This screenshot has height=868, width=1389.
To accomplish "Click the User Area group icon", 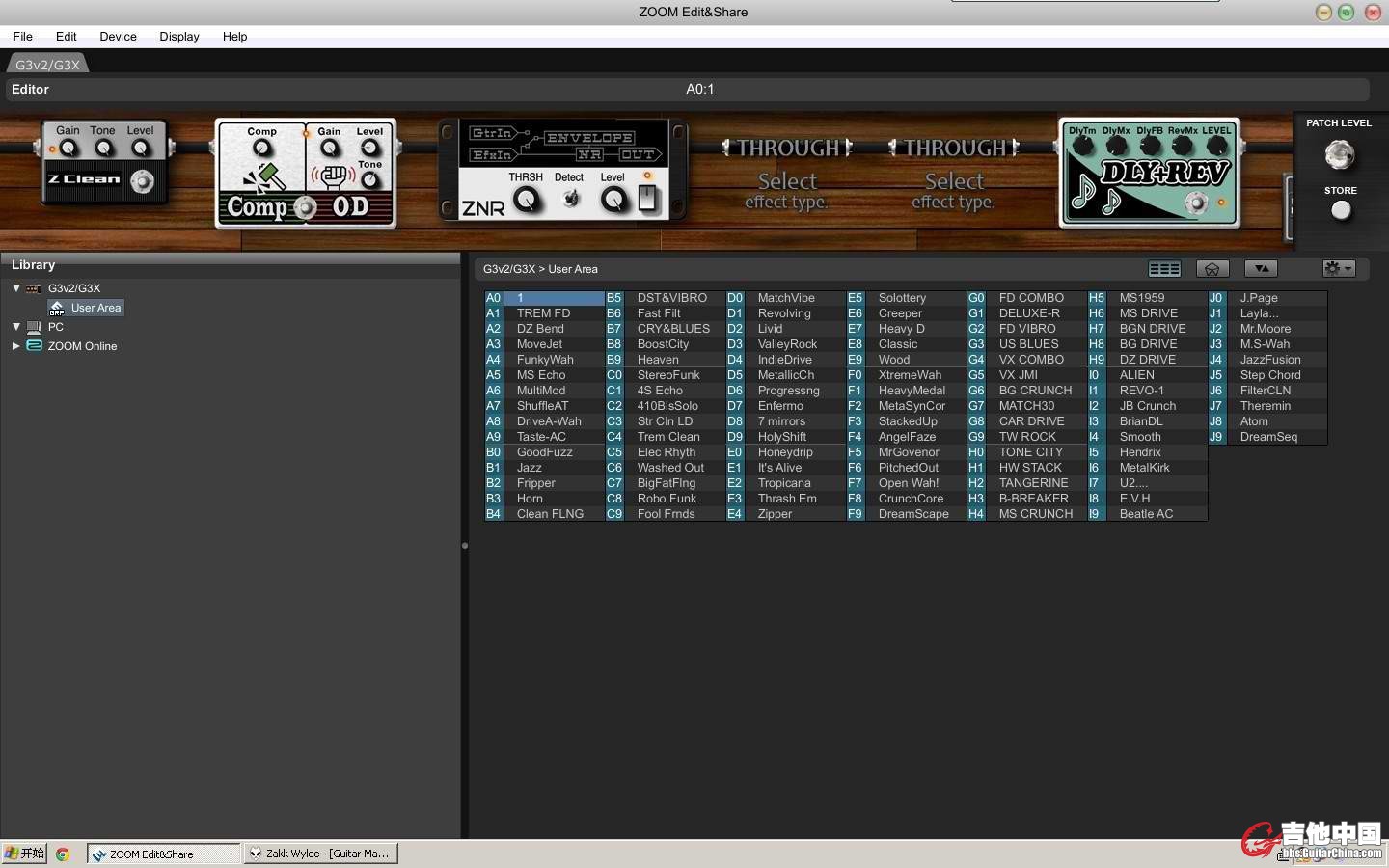I will [x=57, y=308].
